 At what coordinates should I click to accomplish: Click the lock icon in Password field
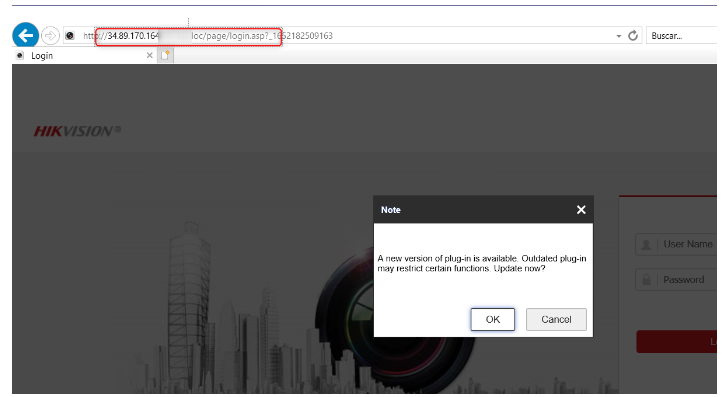(646, 280)
